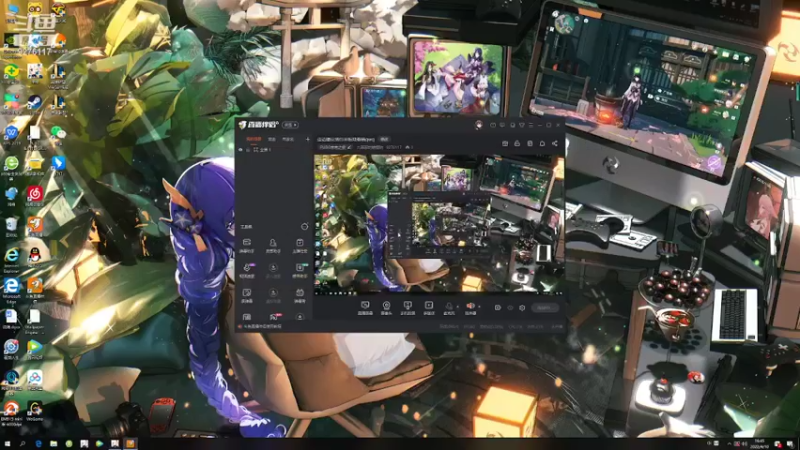Click the taskbar search magnifier icon
The height and width of the screenshot is (450, 800).
click(x=22, y=444)
